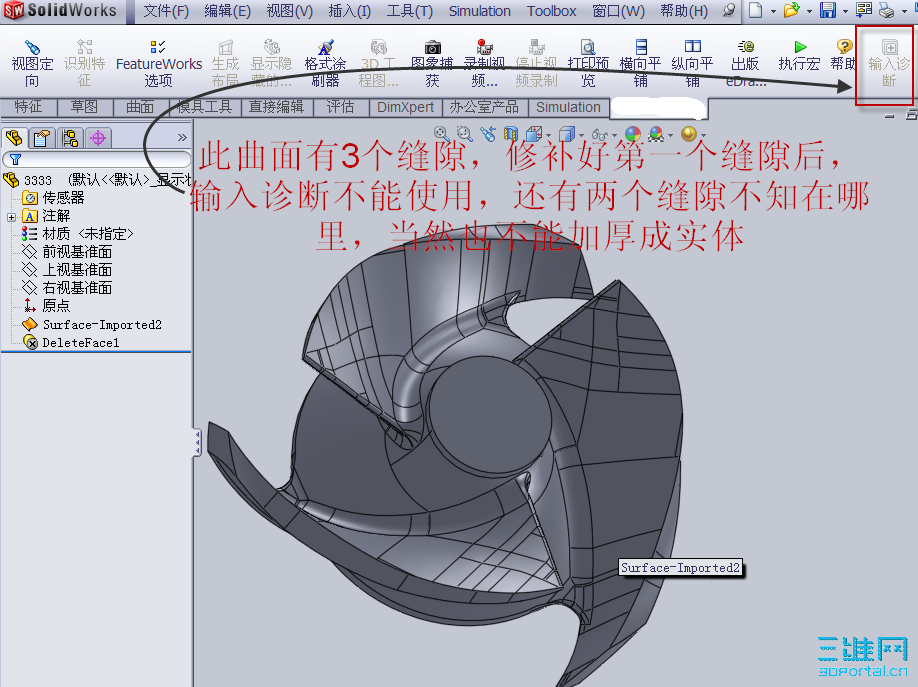Click the Display Style cube icon
Viewport: 918px width, 687px height.
pyautogui.click(x=567, y=134)
